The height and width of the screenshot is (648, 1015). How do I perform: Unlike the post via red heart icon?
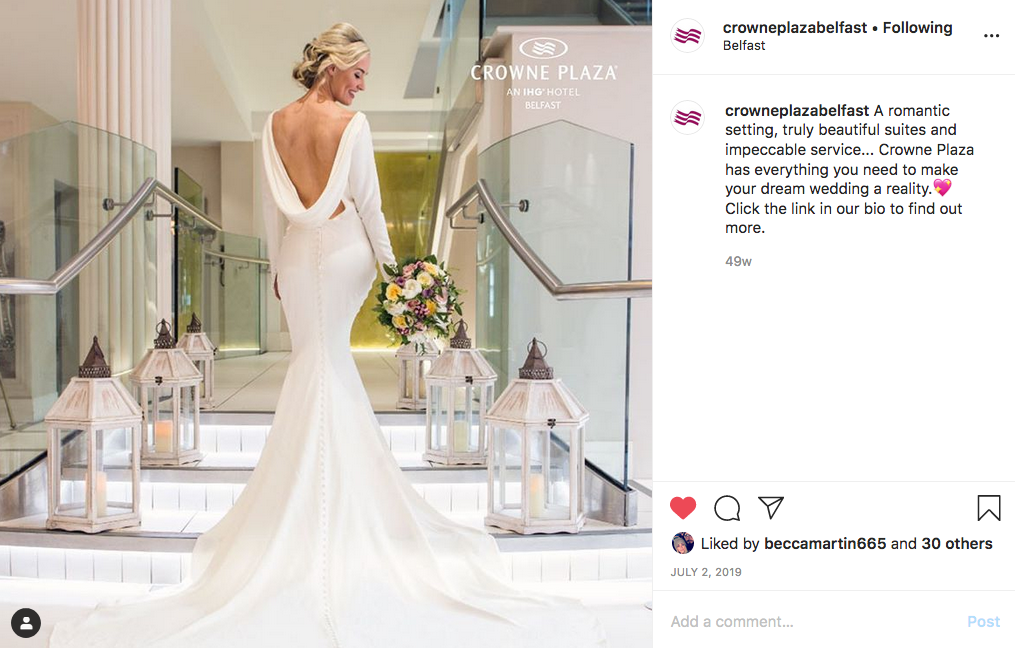coord(683,508)
